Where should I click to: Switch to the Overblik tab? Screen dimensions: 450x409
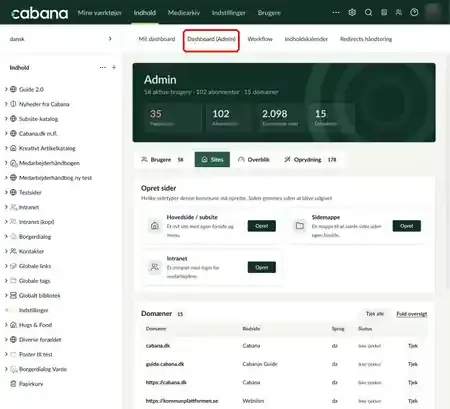point(253,160)
